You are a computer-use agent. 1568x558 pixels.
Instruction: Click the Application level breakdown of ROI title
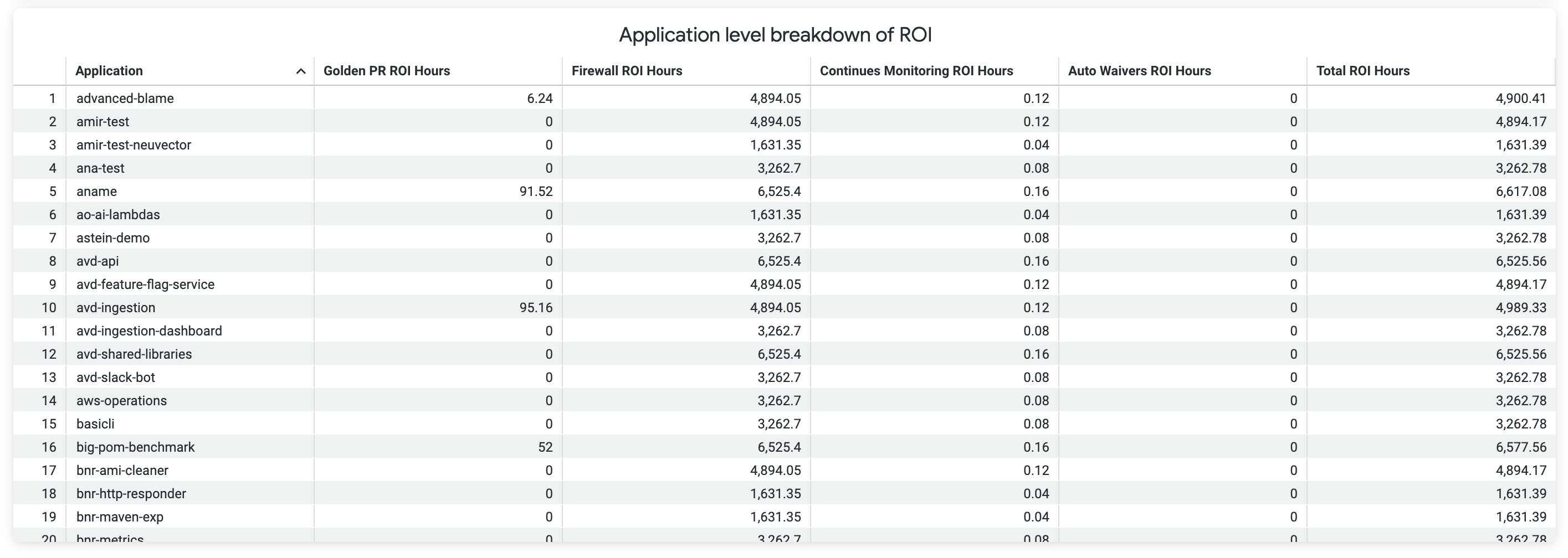coord(776,35)
